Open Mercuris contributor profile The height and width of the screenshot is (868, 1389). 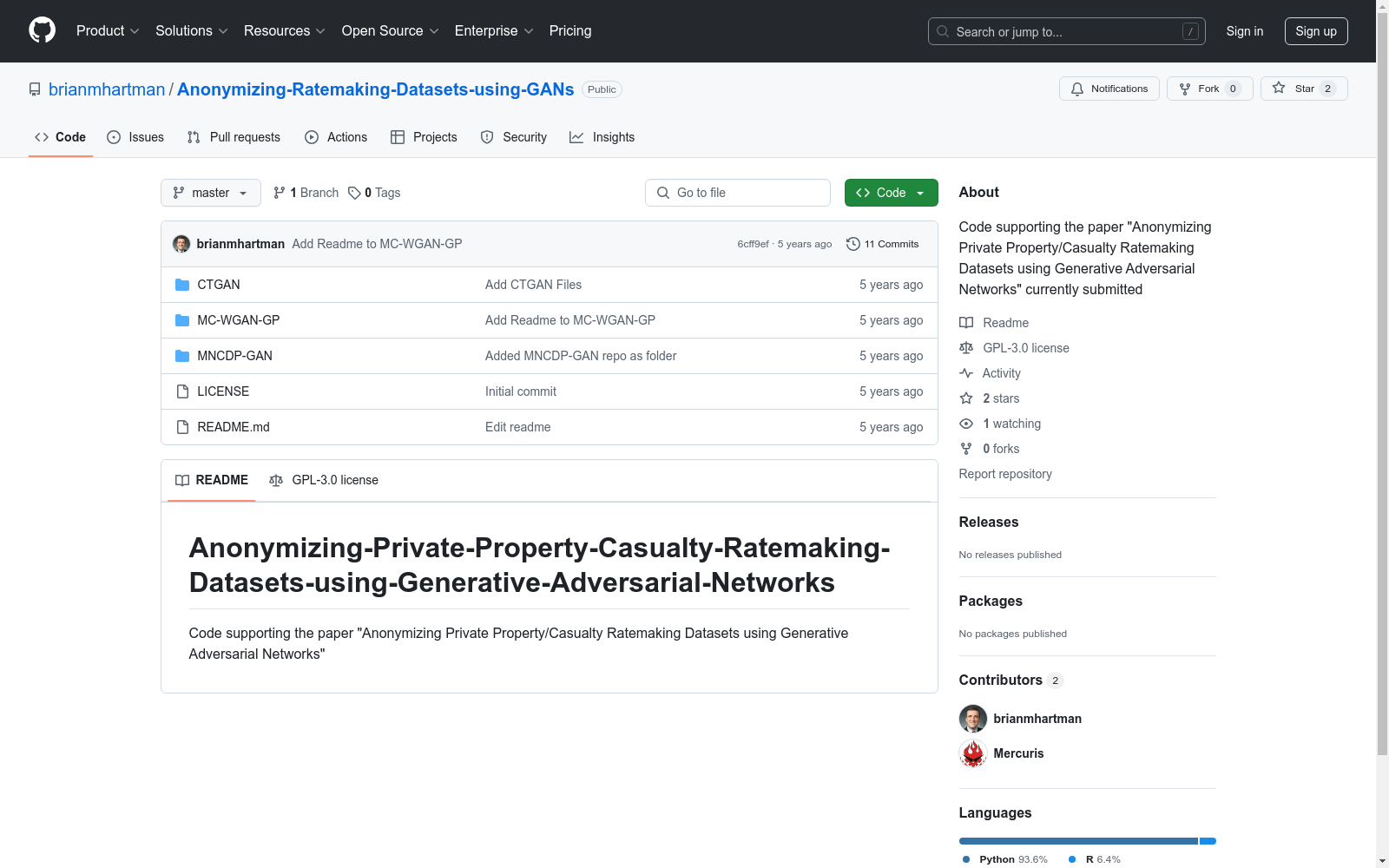pos(1018,753)
